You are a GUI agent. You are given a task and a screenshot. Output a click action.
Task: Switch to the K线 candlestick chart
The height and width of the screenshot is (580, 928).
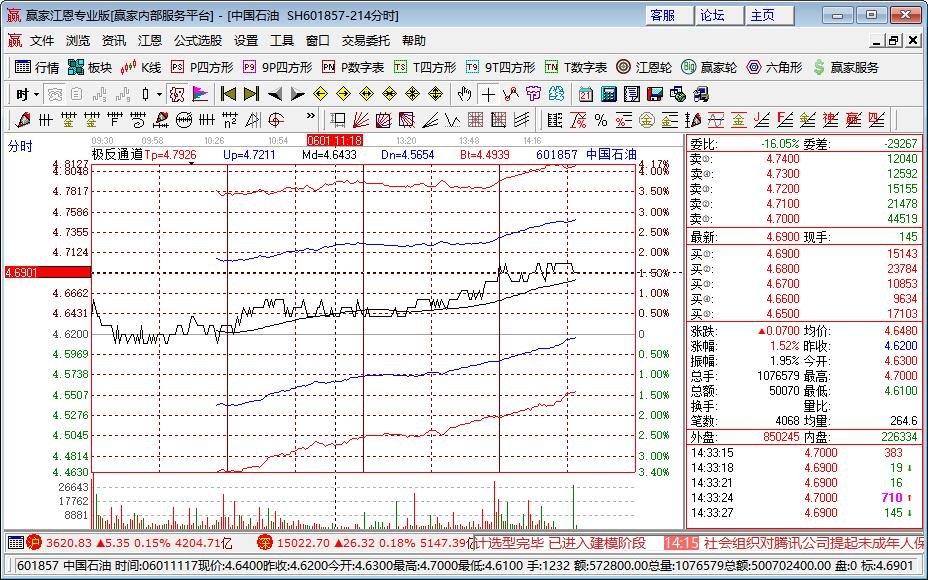(x=140, y=67)
